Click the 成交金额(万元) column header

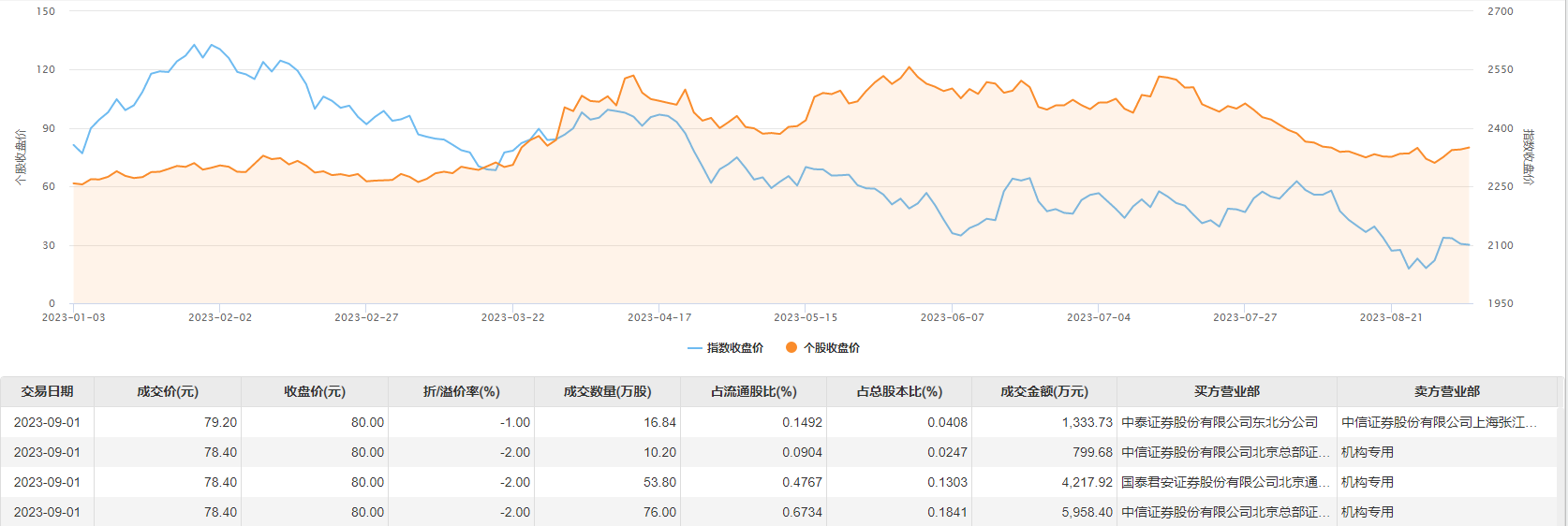coord(1044,392)
